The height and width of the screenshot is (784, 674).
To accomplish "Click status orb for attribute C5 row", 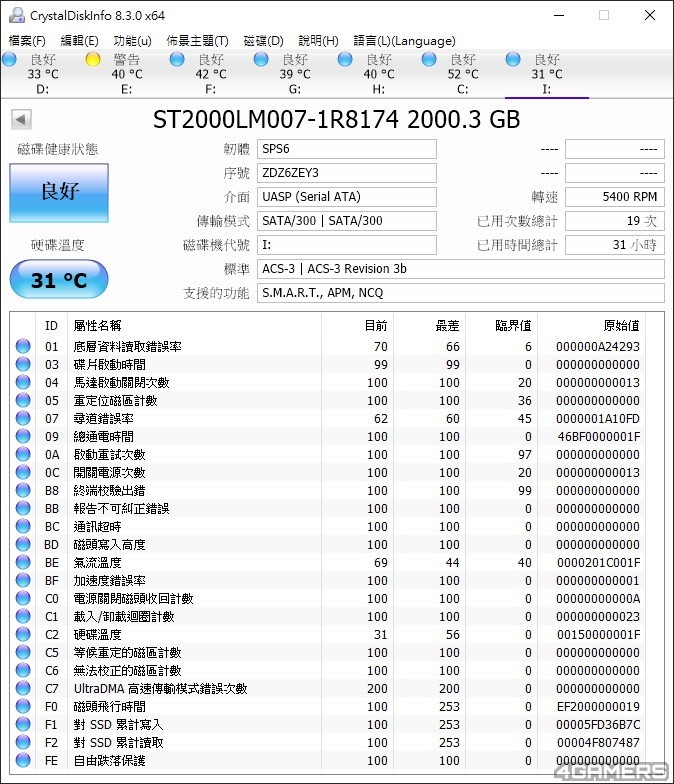I will pyautogui.click(x=23, y=652).
